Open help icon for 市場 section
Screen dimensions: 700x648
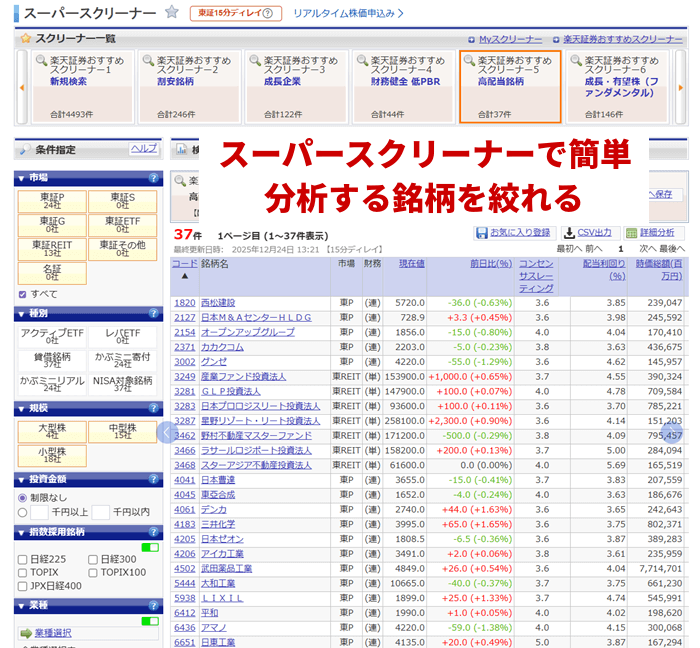point(153,178)
